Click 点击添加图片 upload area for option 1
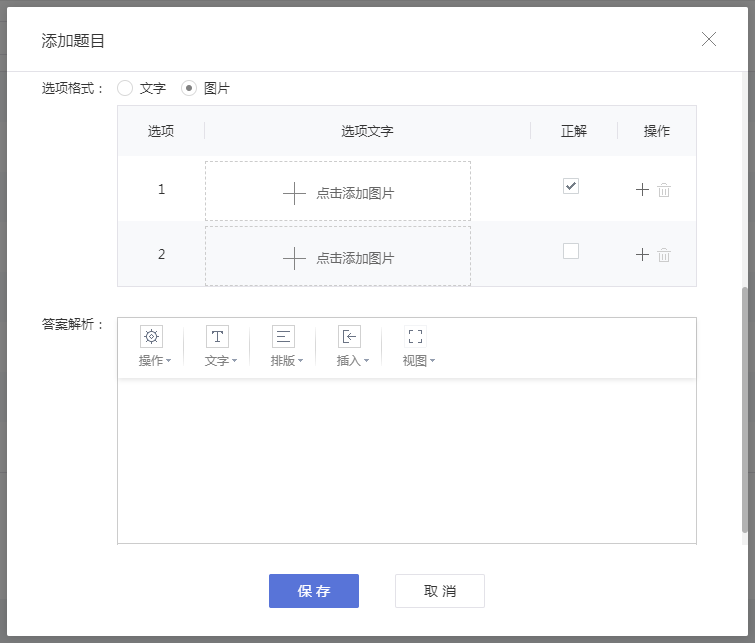 pyautogui.click(x=338, y=192)
